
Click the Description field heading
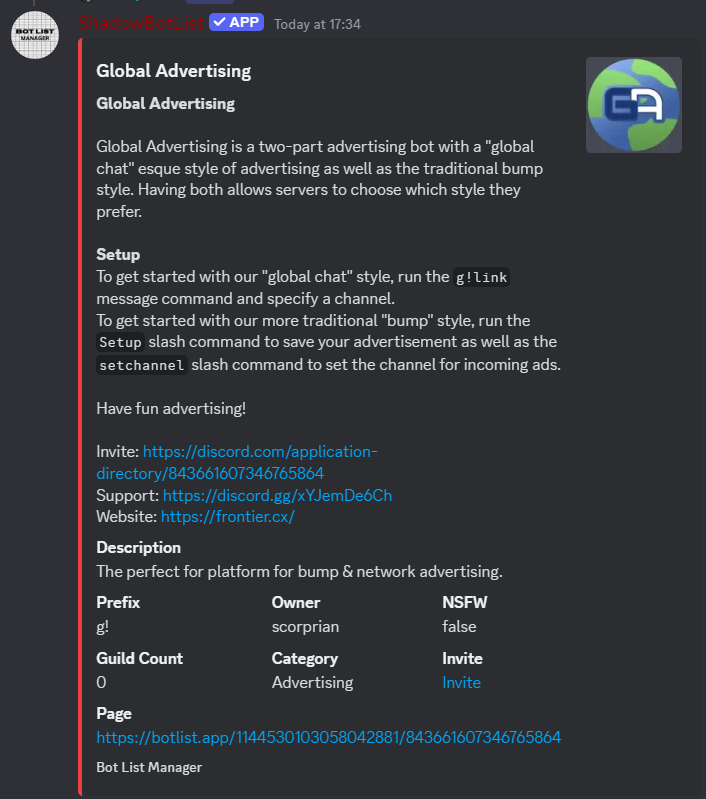click(139, 548)
